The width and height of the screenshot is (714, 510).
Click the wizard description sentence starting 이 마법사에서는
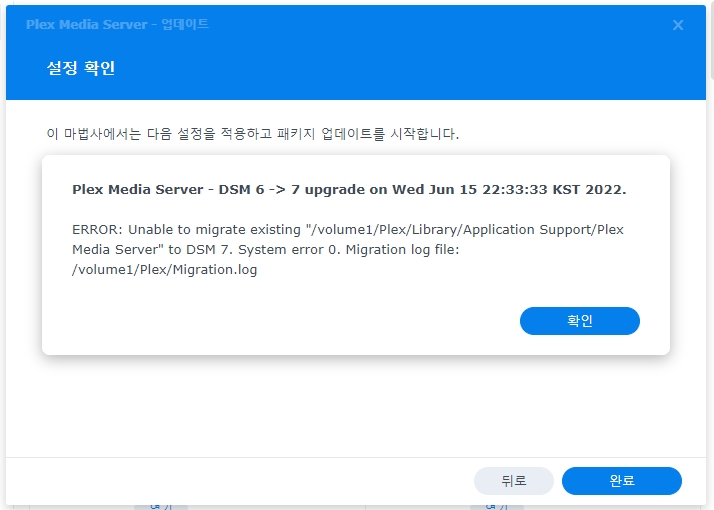[x=253, y=134]
